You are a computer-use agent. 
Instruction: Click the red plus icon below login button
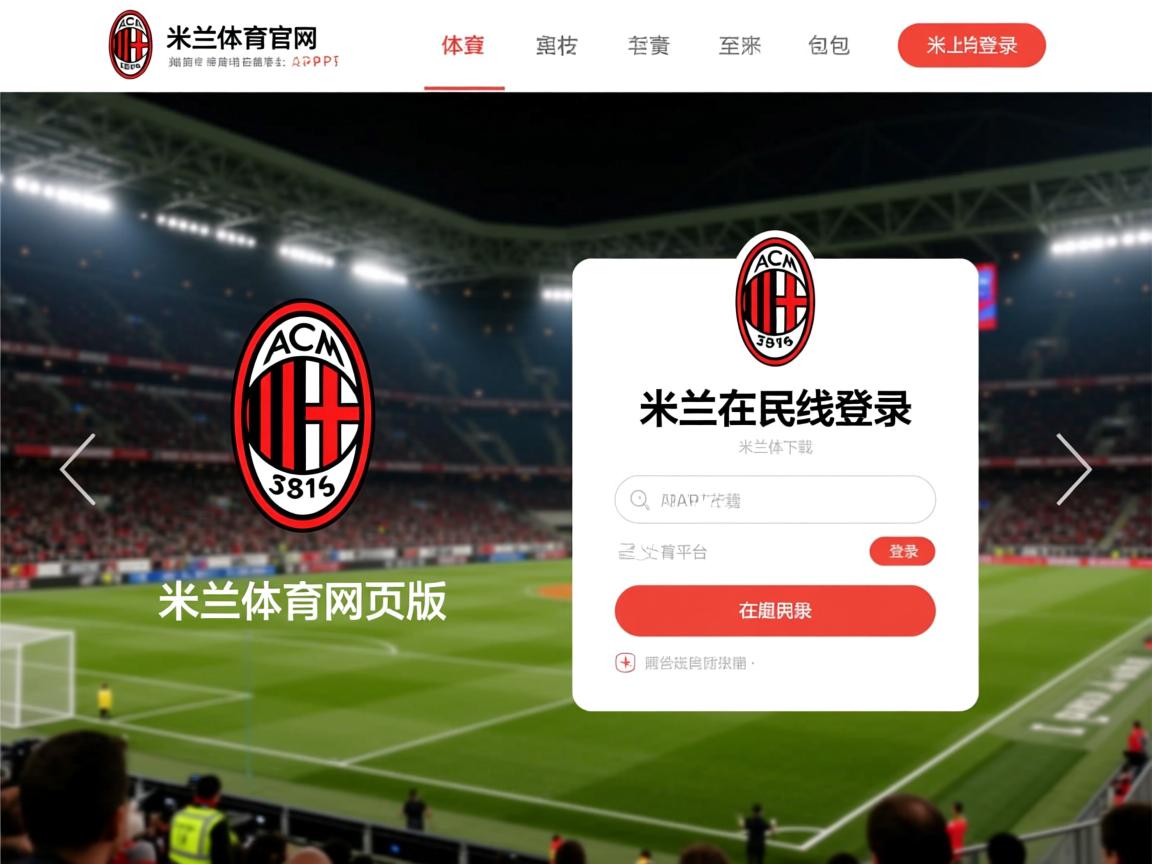[625, 663]
